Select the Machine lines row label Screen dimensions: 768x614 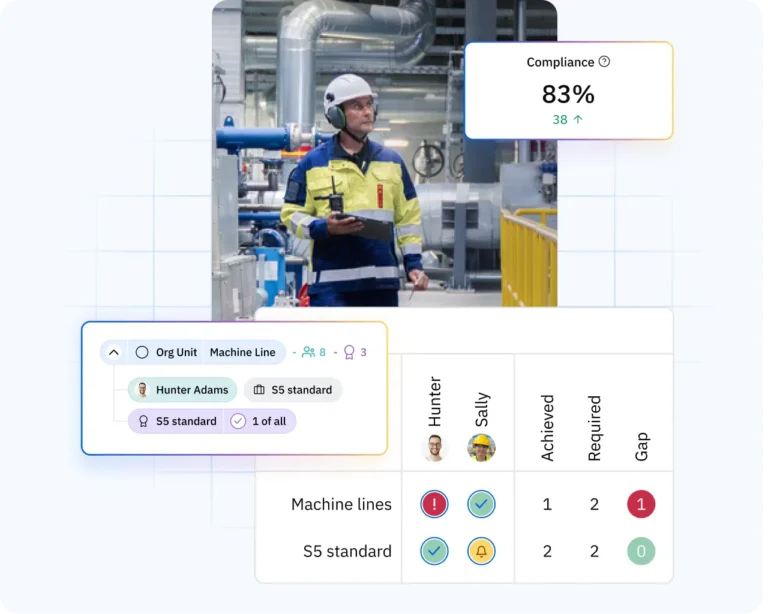click(x=341, y=504)
